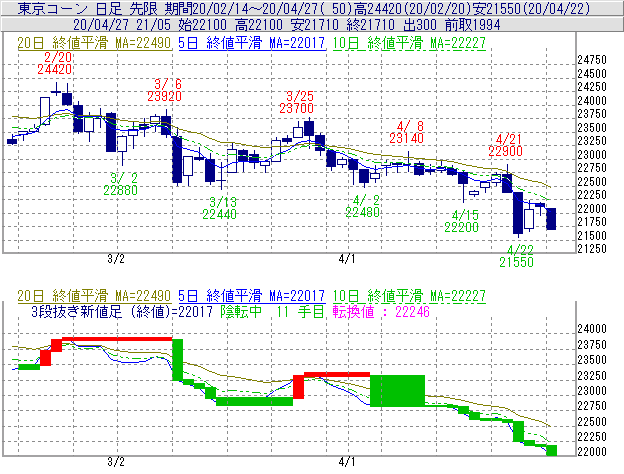Click the 3/2 date label under the upper chart
Image resolution: width=624 pixels, height=474 pixels.
pyautogui.click(x=116, y=259)
